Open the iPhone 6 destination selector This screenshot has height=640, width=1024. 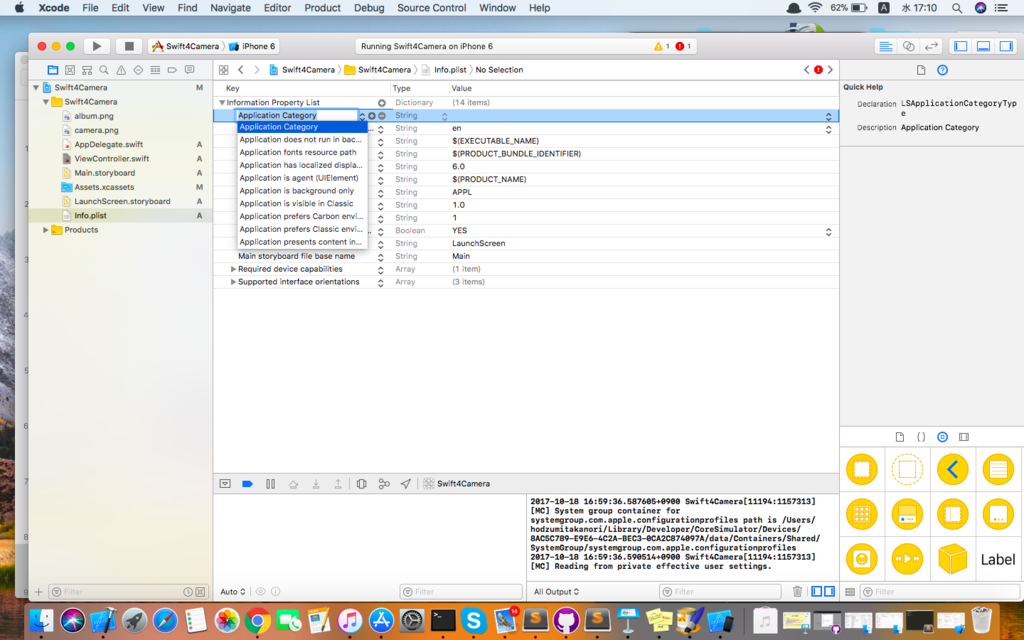pos(253,46)
